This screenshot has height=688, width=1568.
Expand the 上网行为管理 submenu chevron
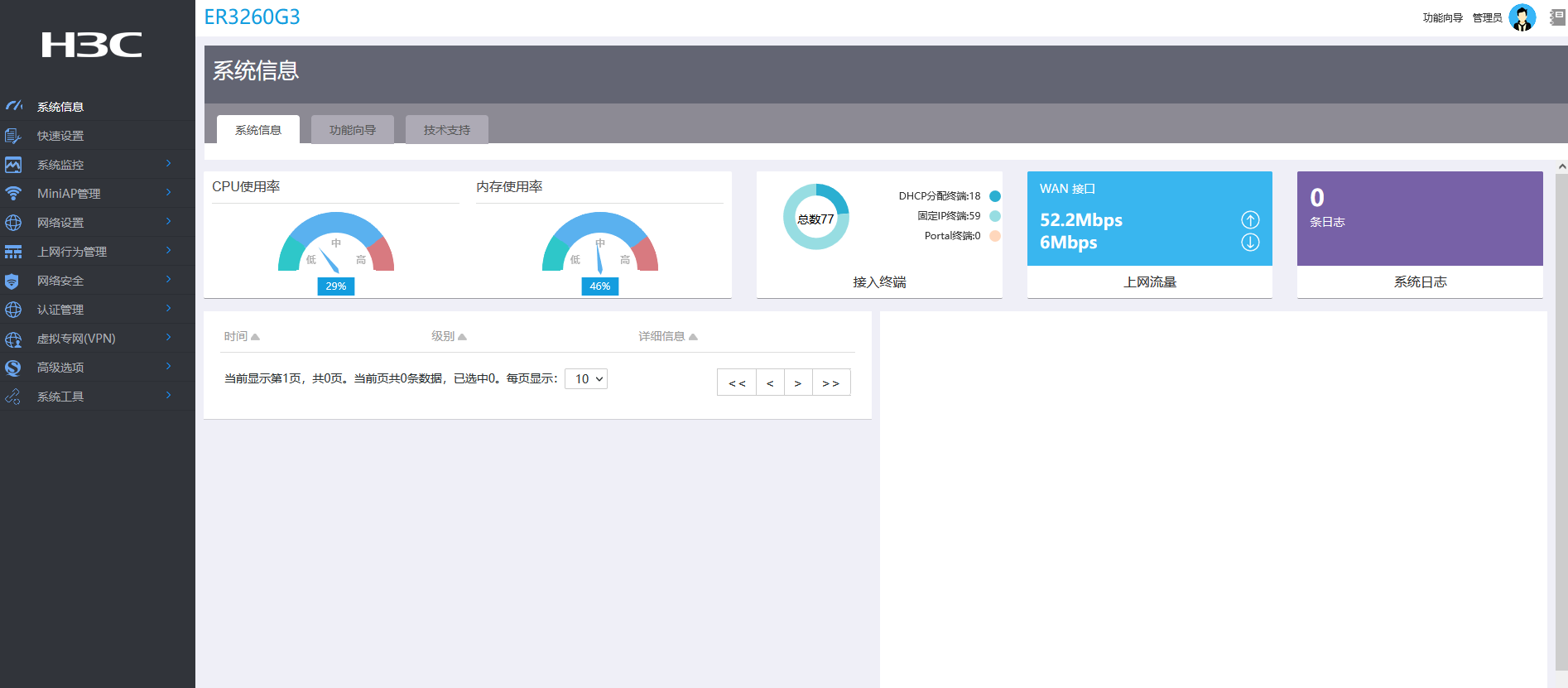click(168, 250)
